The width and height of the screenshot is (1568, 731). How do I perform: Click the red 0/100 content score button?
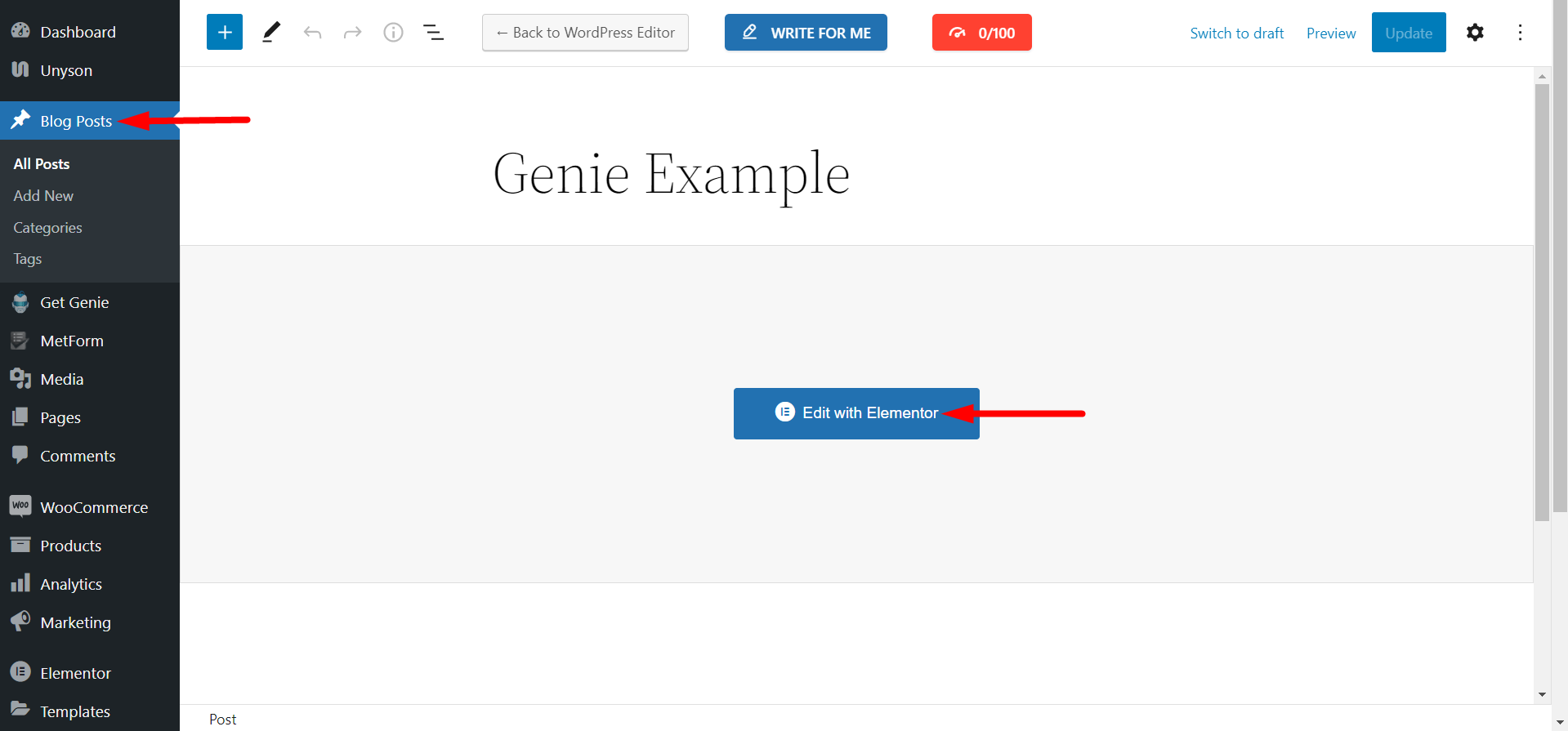(981, 33)
